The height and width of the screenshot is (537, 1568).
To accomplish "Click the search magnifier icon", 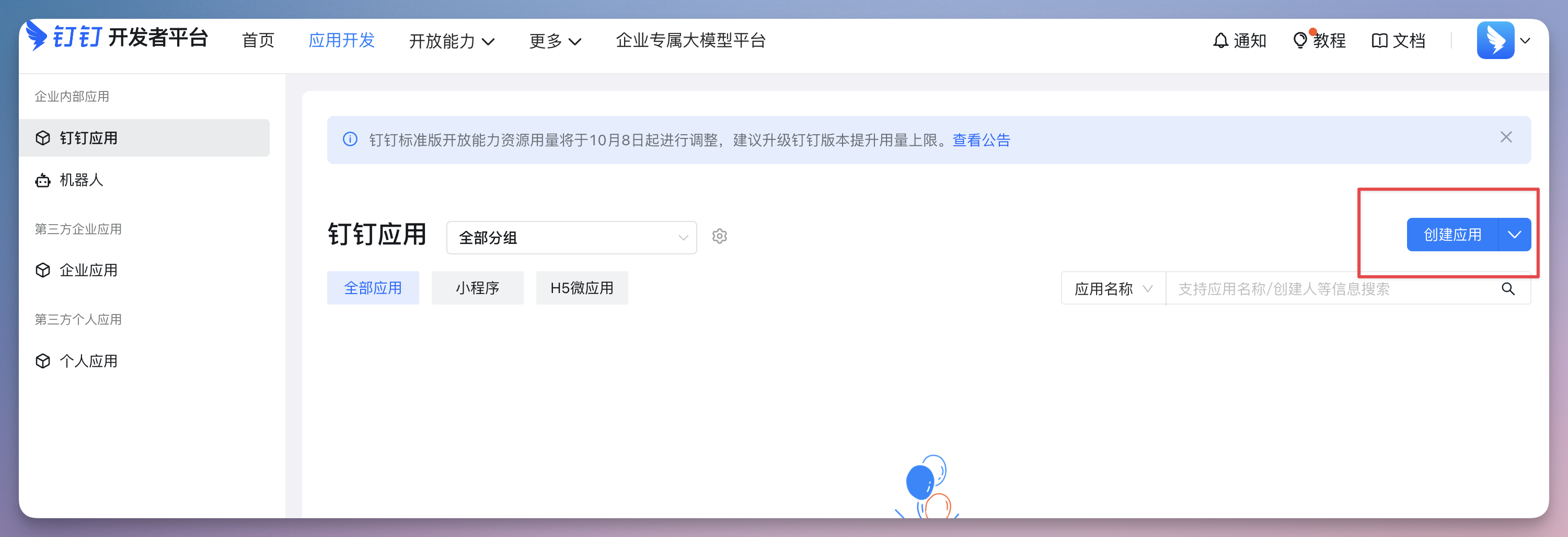I will (1508, 289).
